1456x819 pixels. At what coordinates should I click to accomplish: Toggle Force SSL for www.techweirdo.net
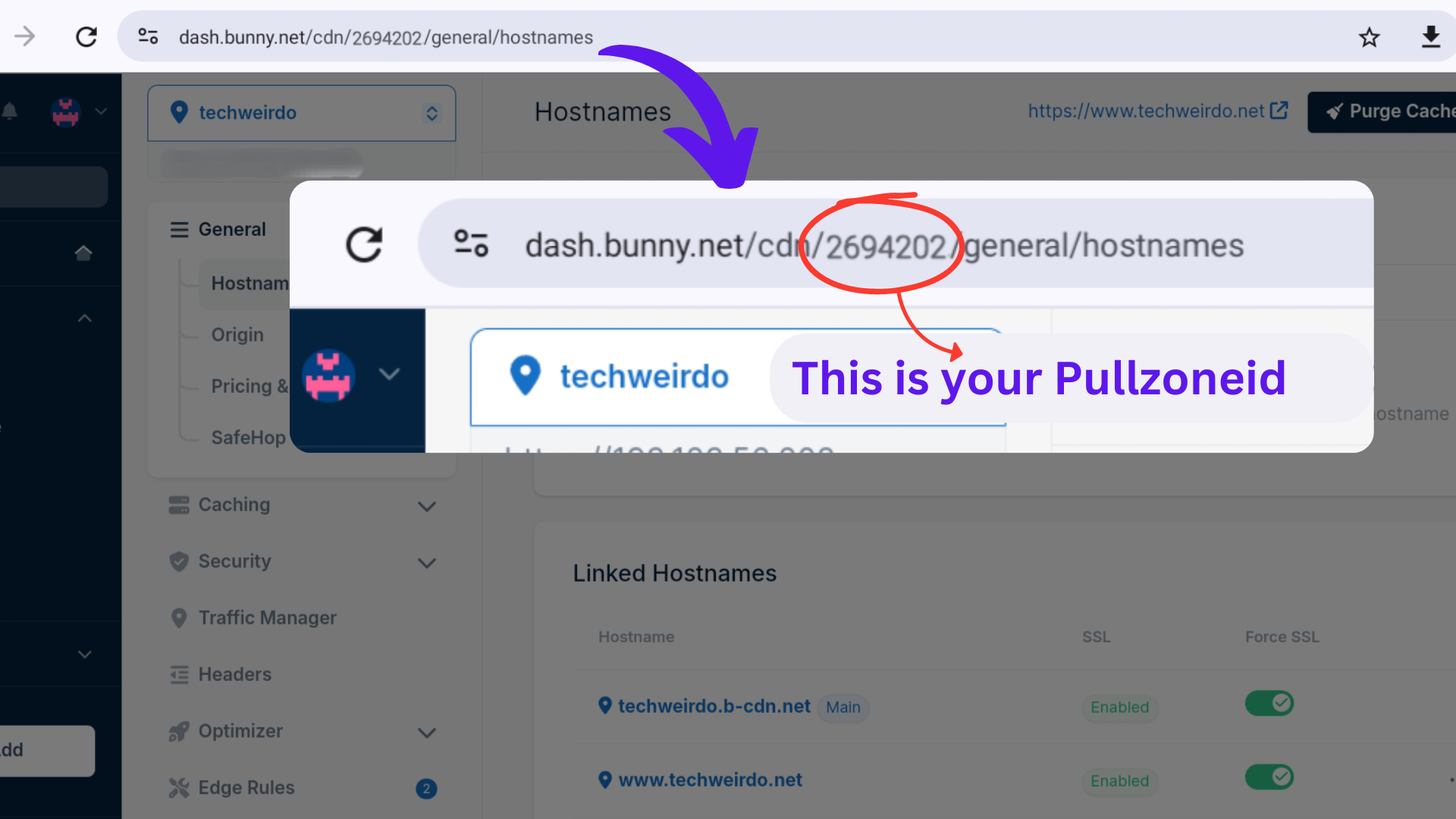click(x=1269, y=777)
